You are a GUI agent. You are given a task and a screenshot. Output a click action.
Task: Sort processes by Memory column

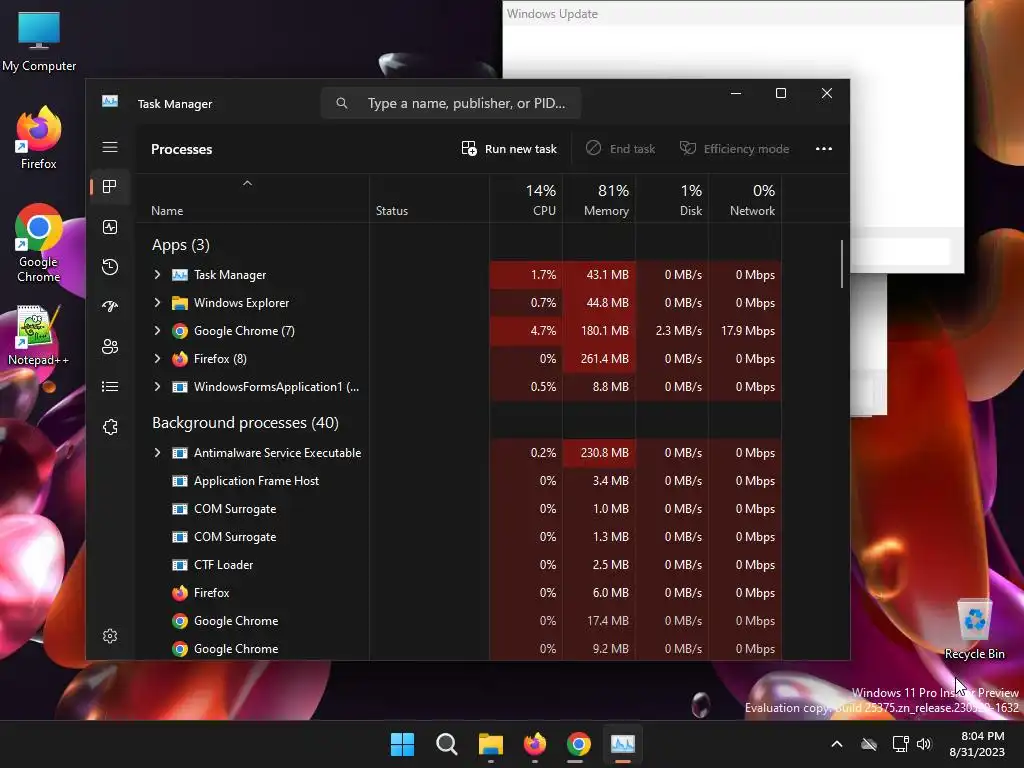pyautogui.click(x=599, y=199)
